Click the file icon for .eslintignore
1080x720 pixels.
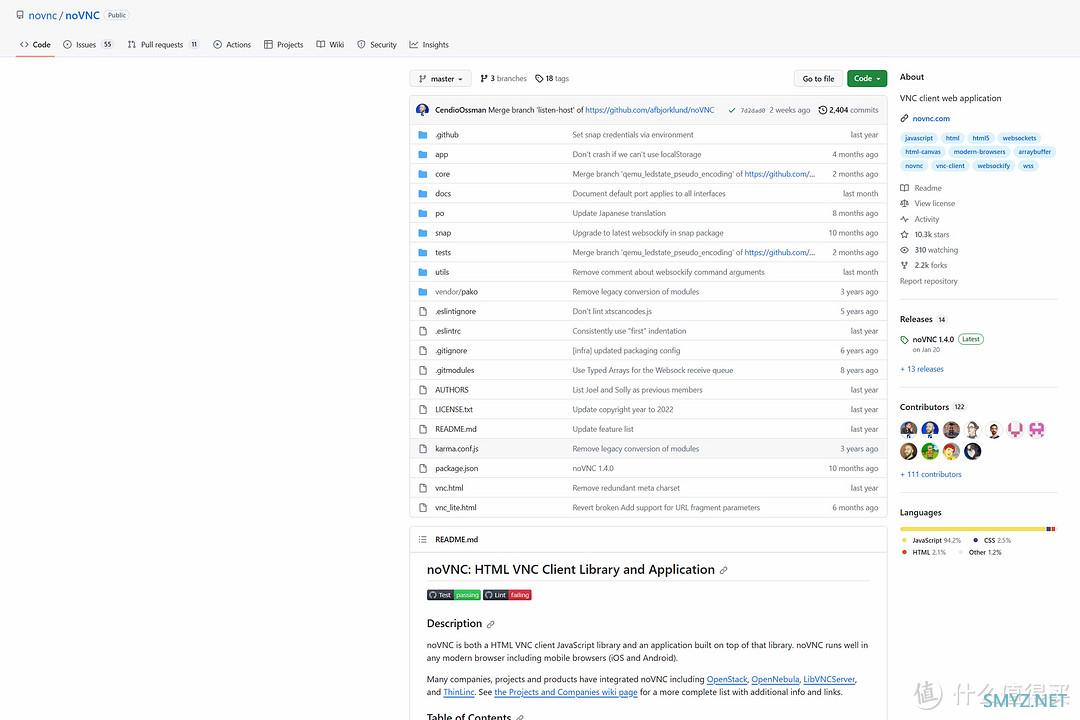pos(423,311)
